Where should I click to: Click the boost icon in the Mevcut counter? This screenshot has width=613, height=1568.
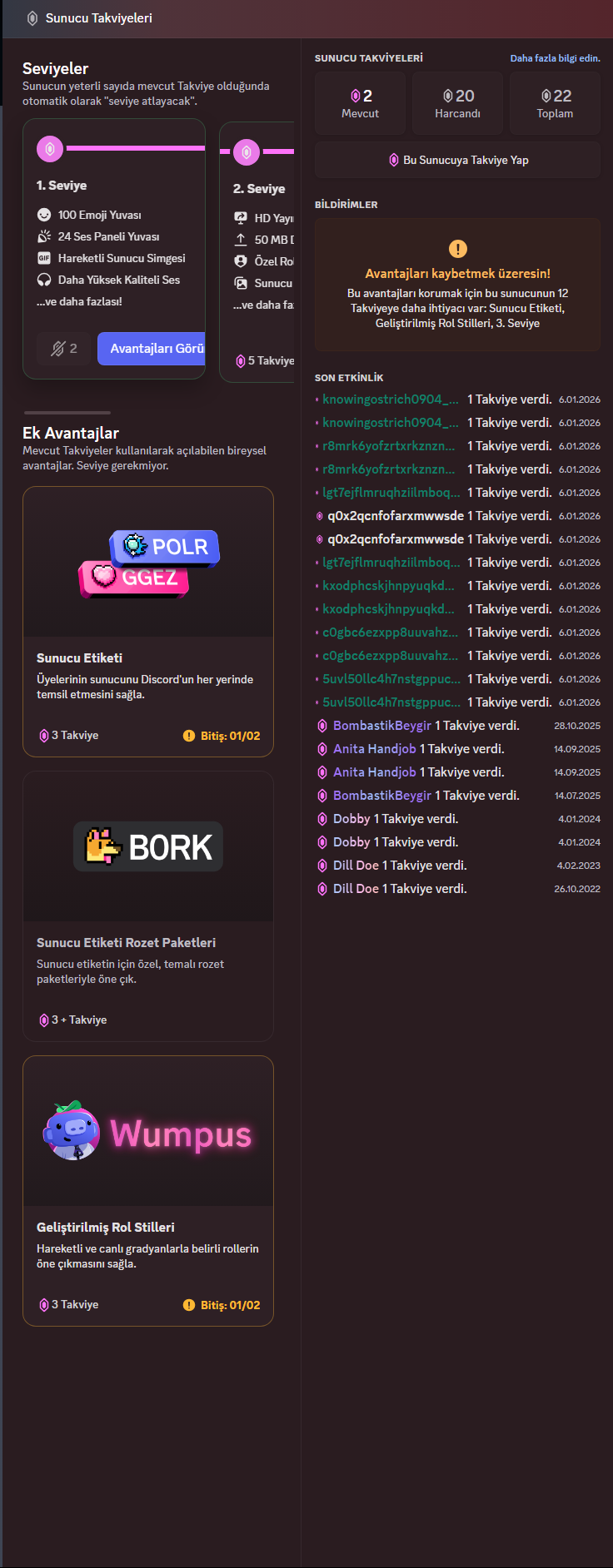356,96
